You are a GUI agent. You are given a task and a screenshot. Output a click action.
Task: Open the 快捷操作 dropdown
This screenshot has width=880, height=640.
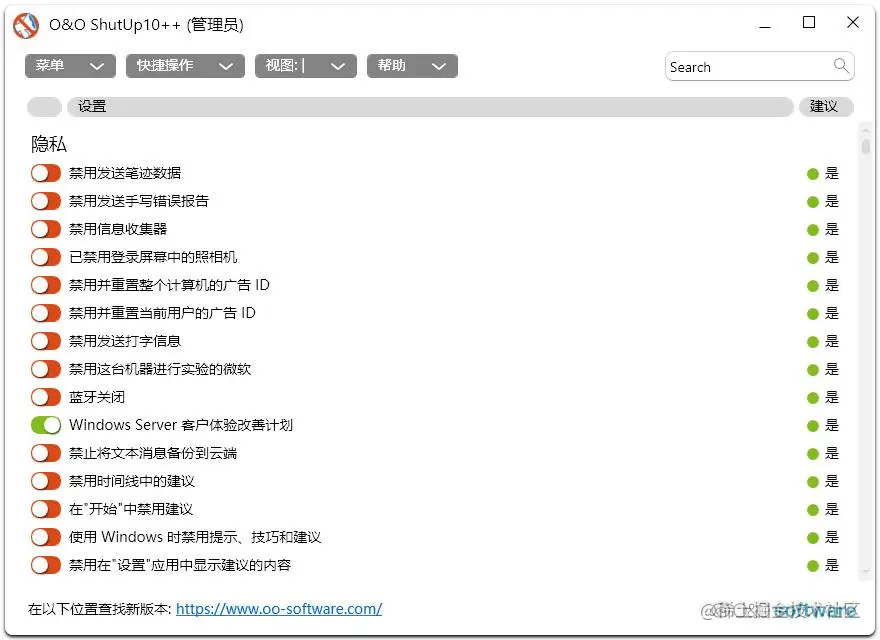click(185, 66)
